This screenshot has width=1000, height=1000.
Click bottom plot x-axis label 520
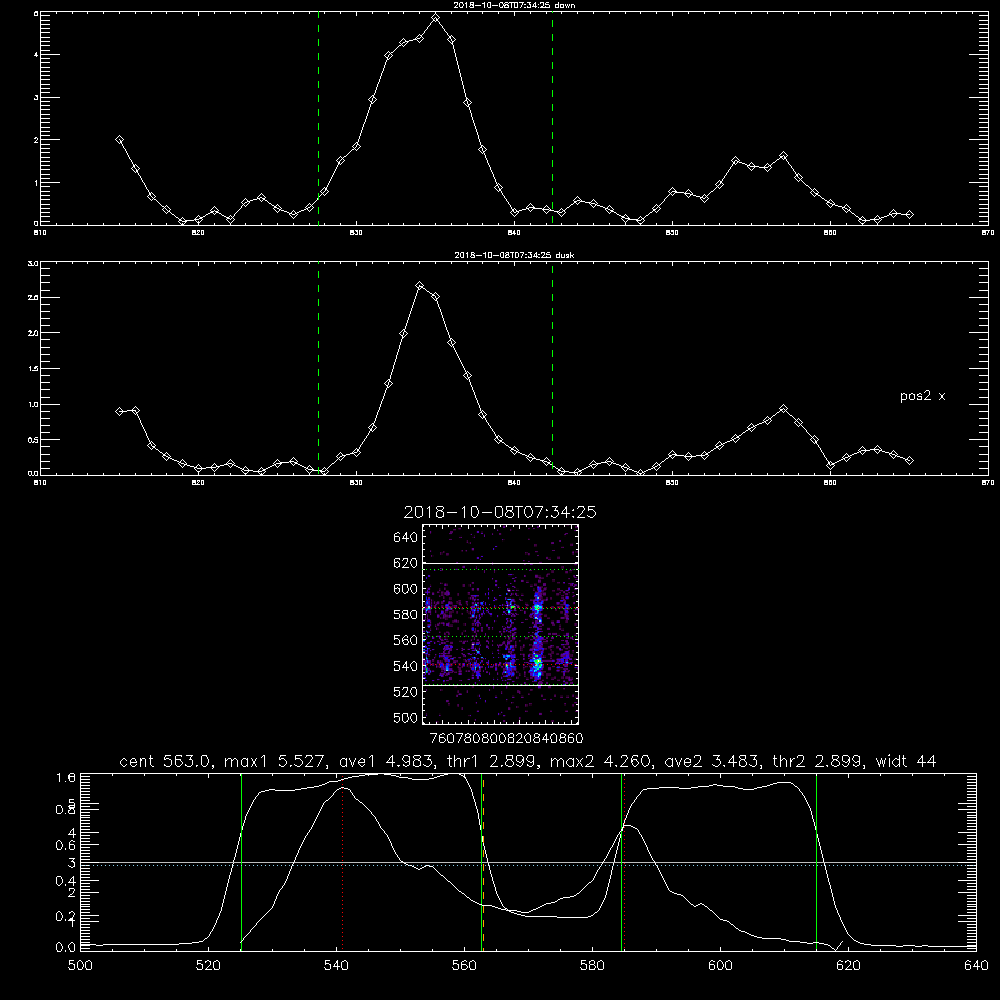coord(209,966)
